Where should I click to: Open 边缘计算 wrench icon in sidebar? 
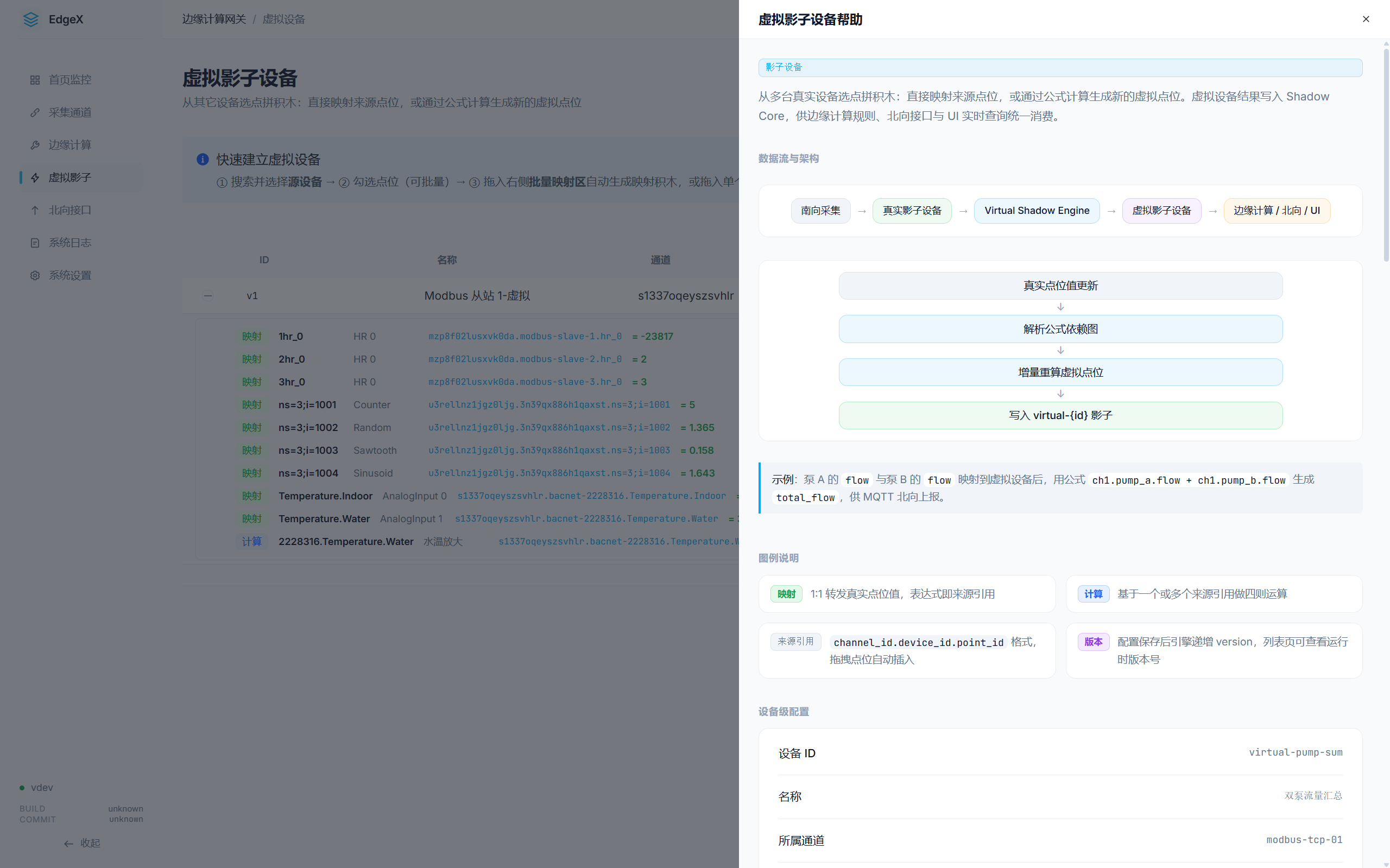tap(35, 145)
